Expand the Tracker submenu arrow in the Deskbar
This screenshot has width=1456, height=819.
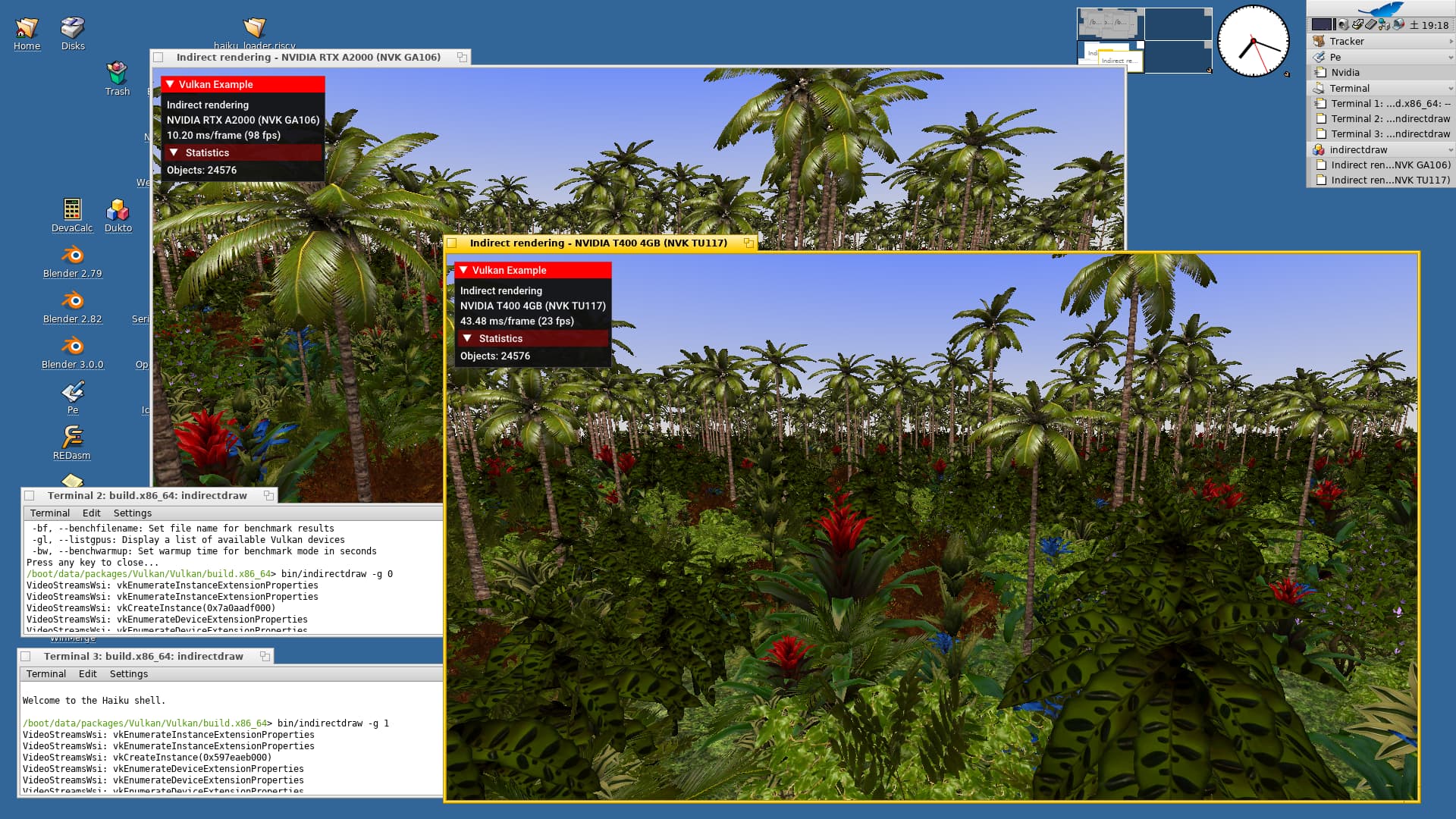pos(1451,42)
